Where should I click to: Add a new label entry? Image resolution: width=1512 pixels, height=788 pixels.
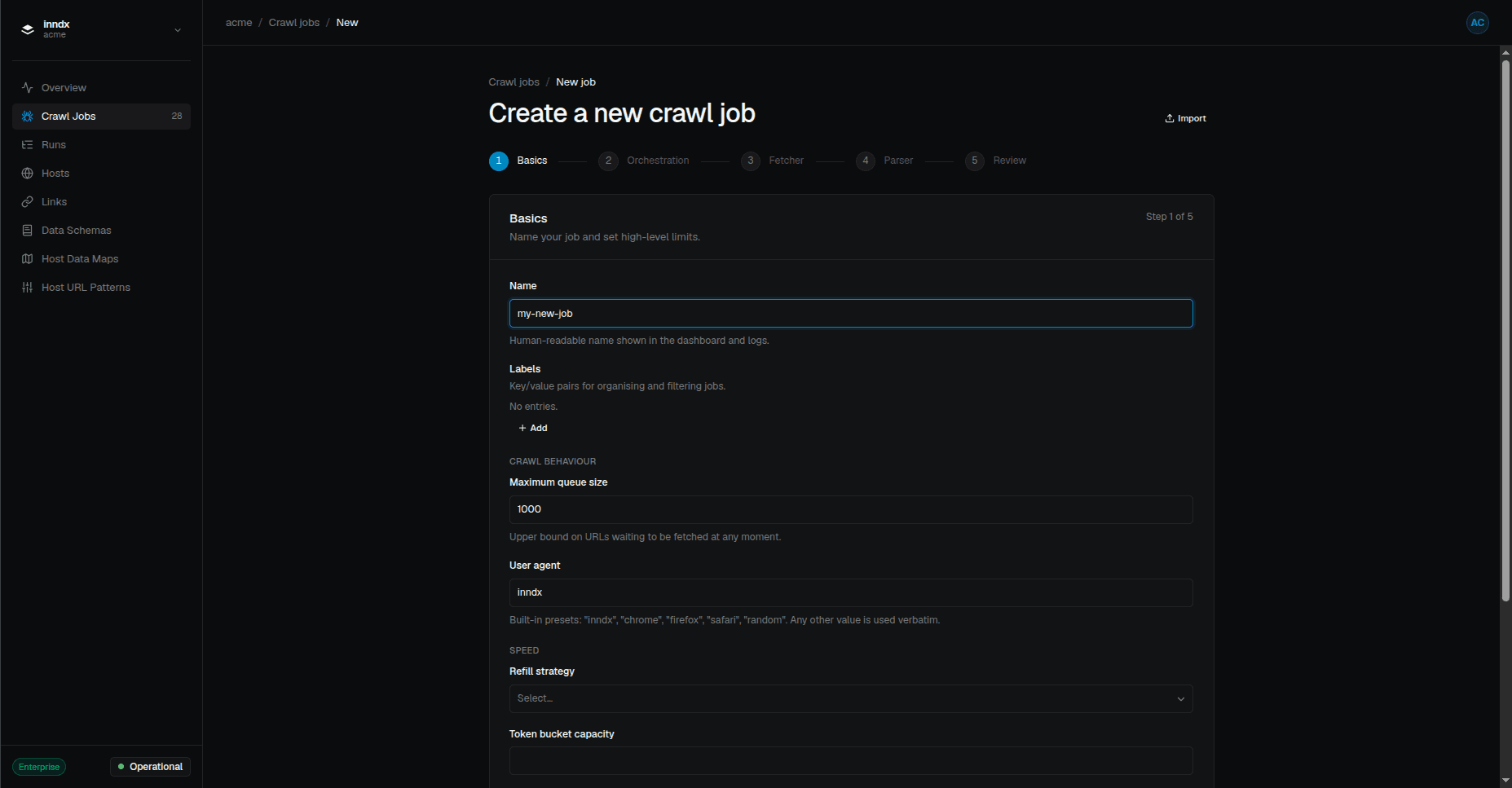point(533,429)
